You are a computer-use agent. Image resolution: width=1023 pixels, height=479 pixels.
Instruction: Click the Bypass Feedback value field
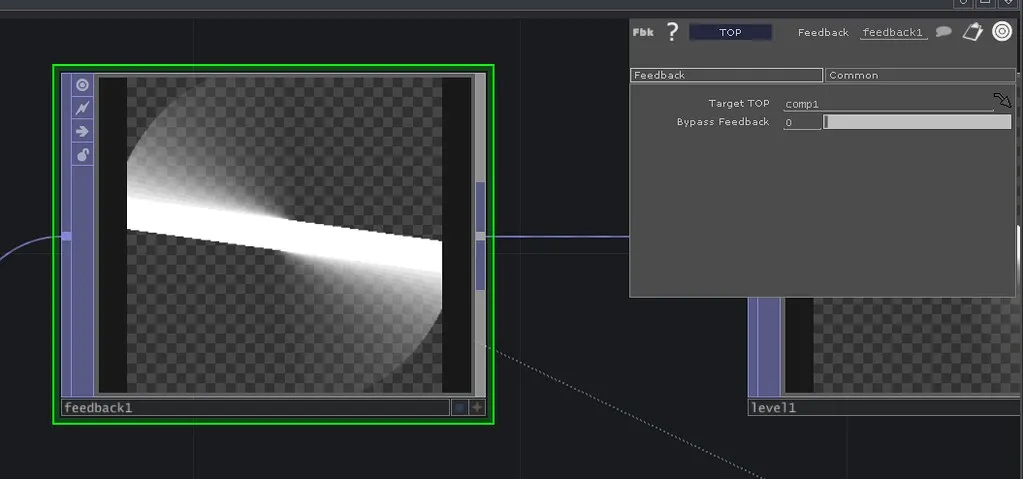(801, 122)
